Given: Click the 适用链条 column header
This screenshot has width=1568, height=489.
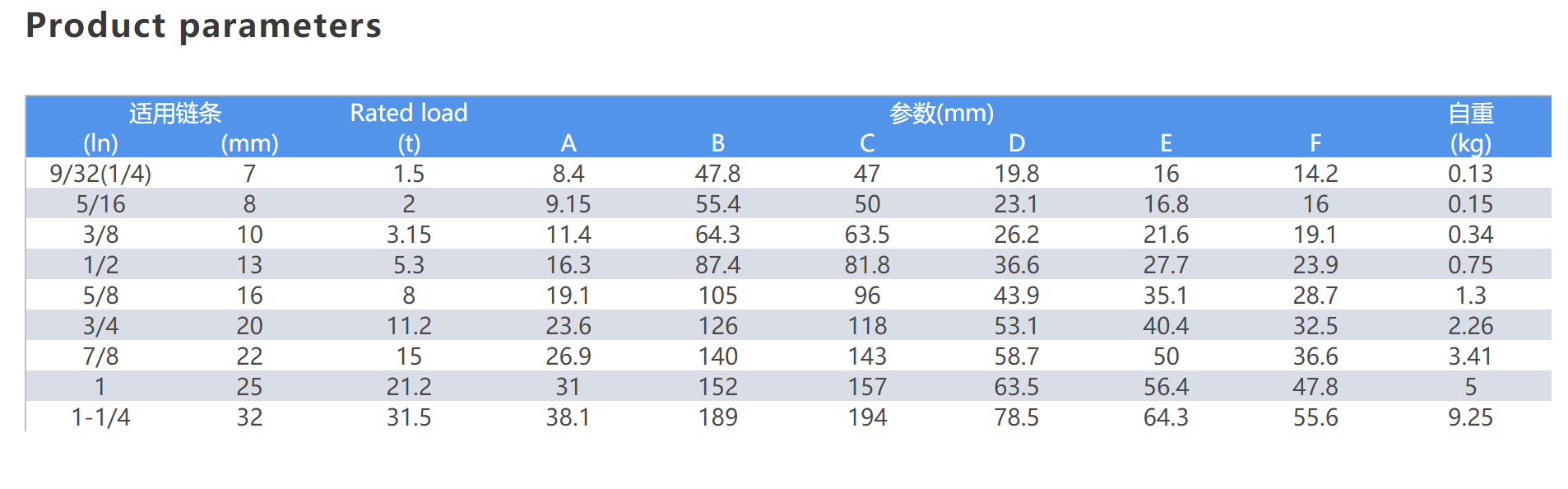Looking at the screenshot, I should coord(175,113).
